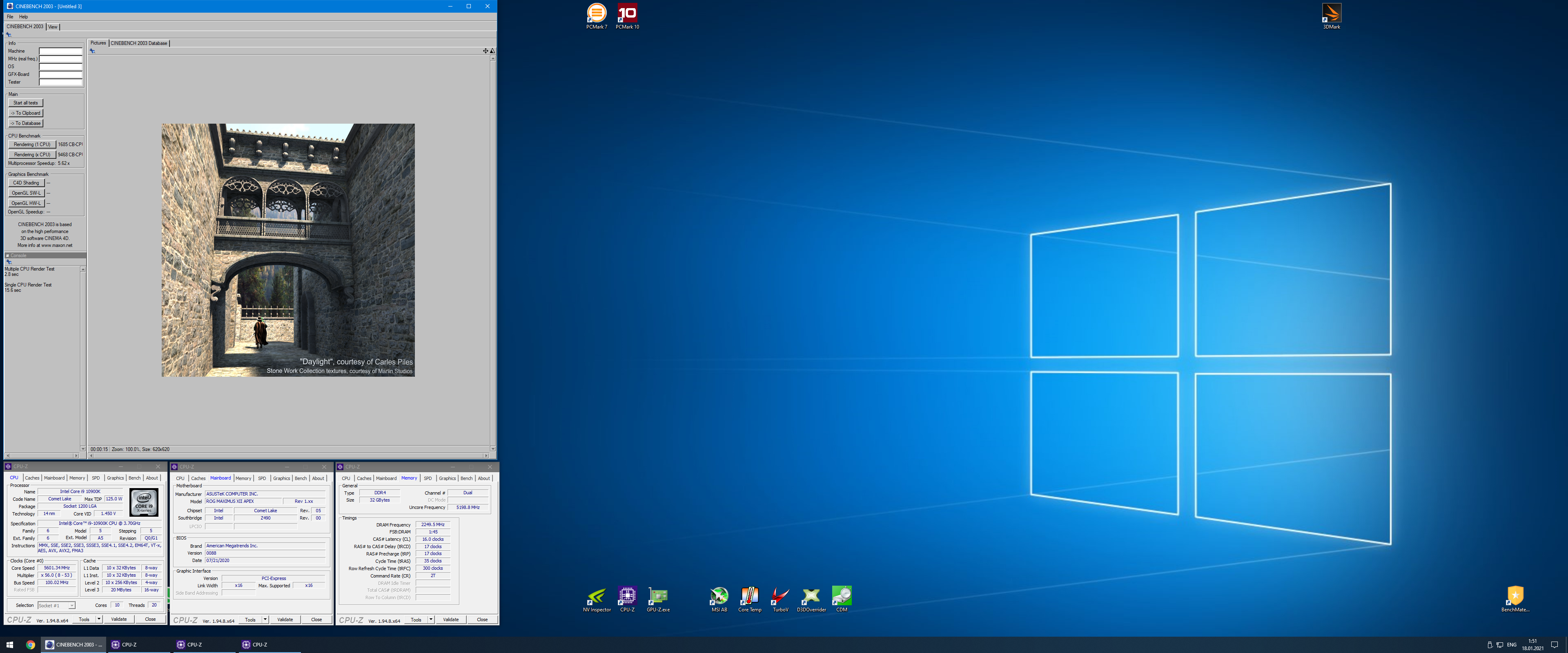Launch GPU-Z.exe desktop icon
Image resolution: width=1568 pixels, height=653 pixels.
point(658,600)
